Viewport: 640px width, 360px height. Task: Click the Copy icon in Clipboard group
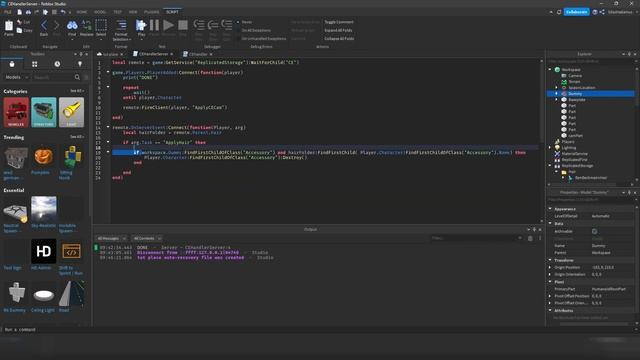click(x=19, y=31)
